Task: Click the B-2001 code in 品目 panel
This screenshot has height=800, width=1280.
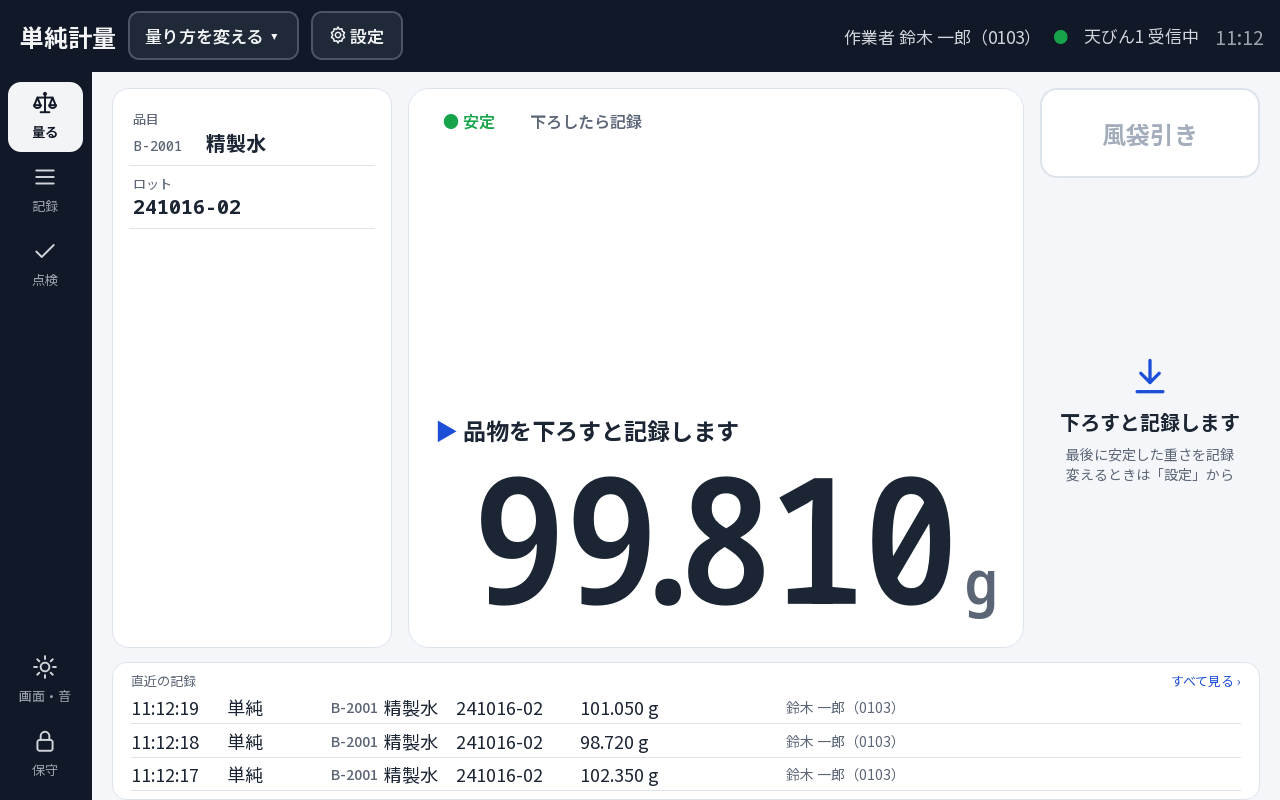Action: [x=158, y=146]
